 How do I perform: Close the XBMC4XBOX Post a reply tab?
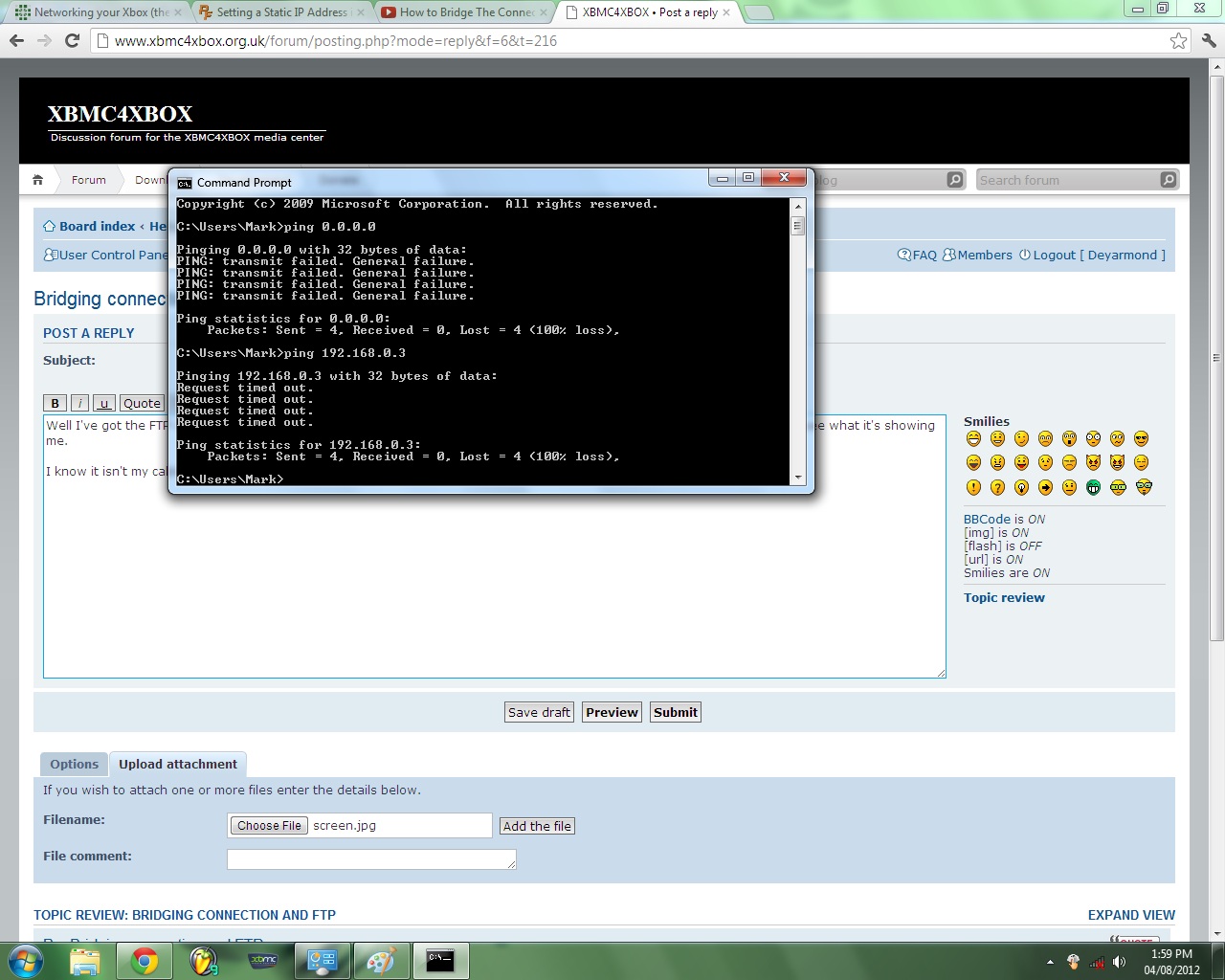pyautogui.click(x=726, y=12)
